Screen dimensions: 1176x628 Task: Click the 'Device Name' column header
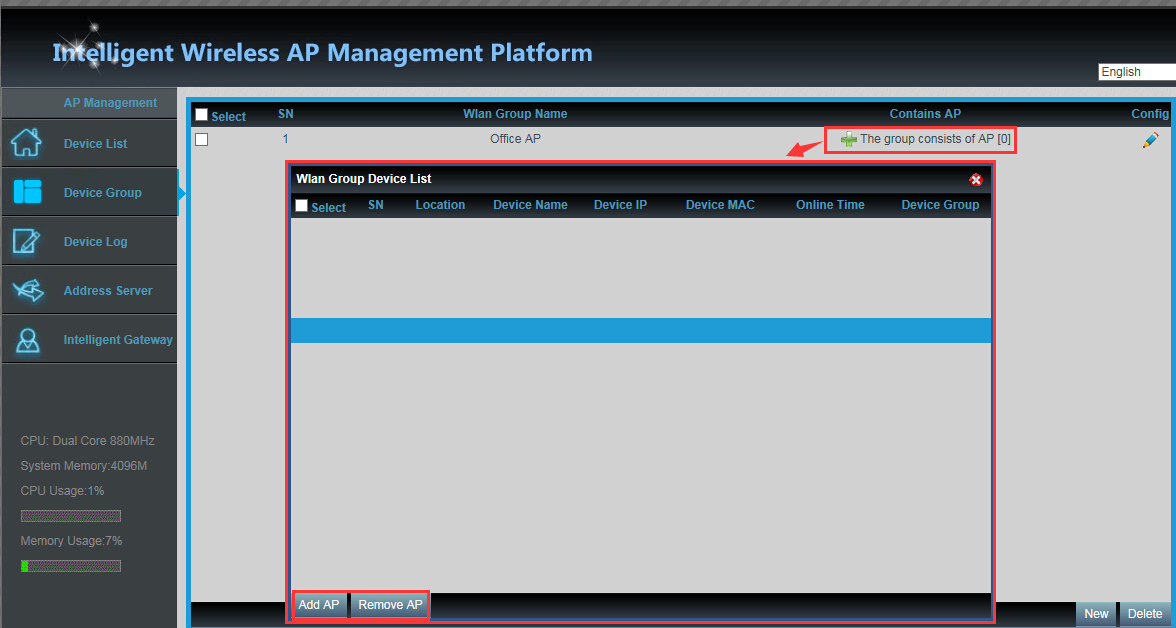pos(530,205)
